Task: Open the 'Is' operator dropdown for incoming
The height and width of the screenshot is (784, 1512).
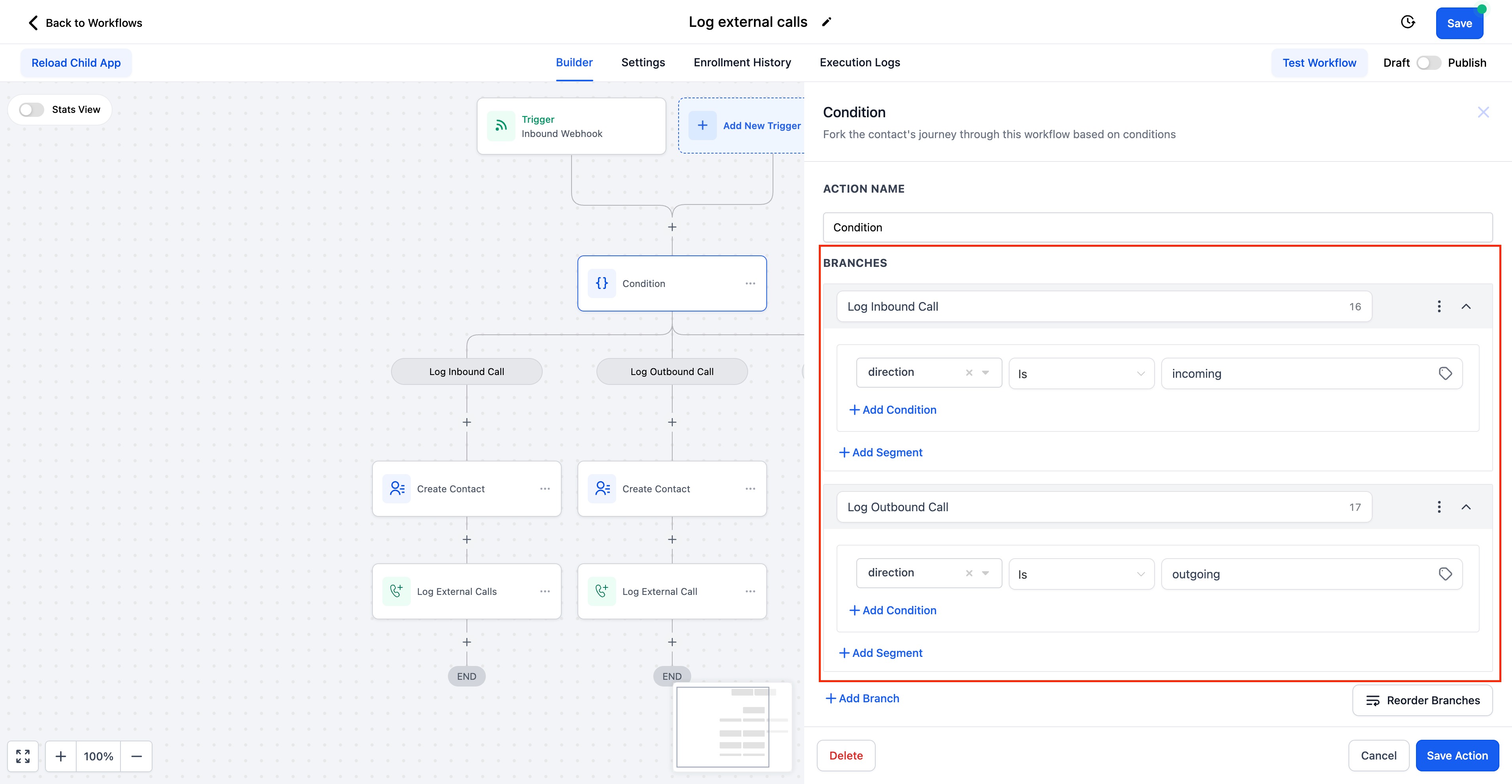Action: coord(1081,374)
